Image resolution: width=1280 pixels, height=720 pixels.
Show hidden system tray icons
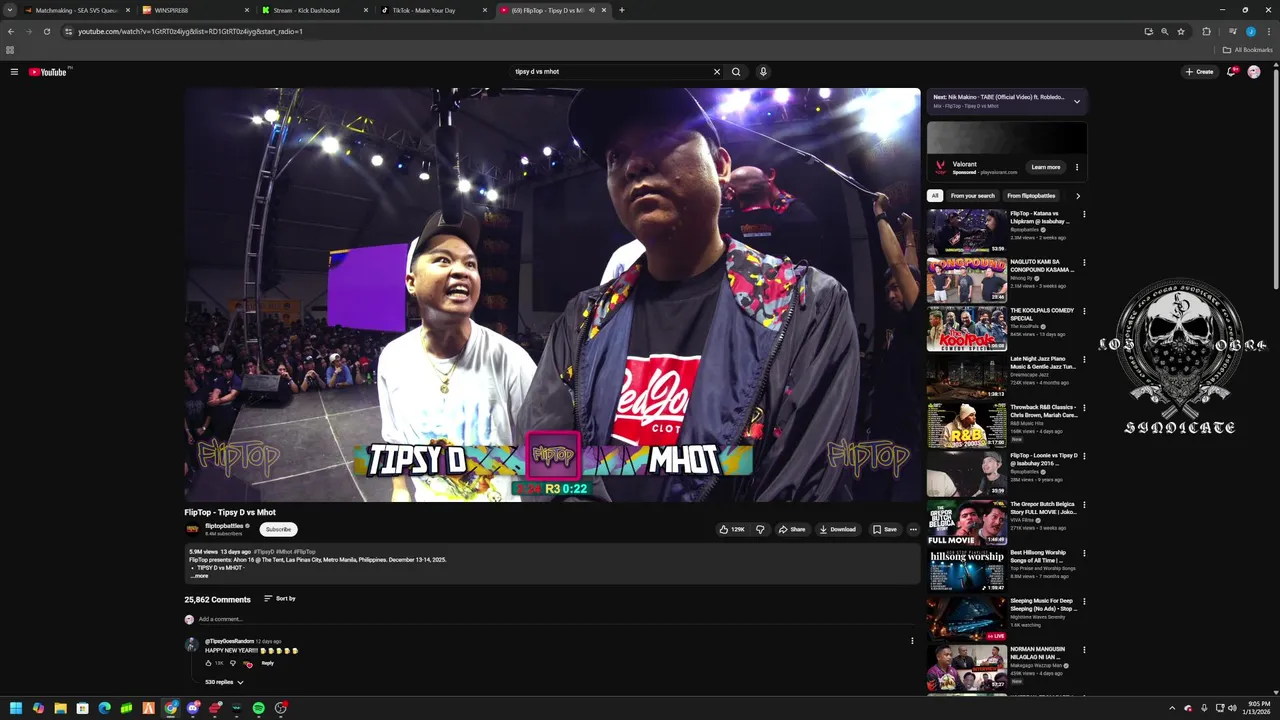1172,708
